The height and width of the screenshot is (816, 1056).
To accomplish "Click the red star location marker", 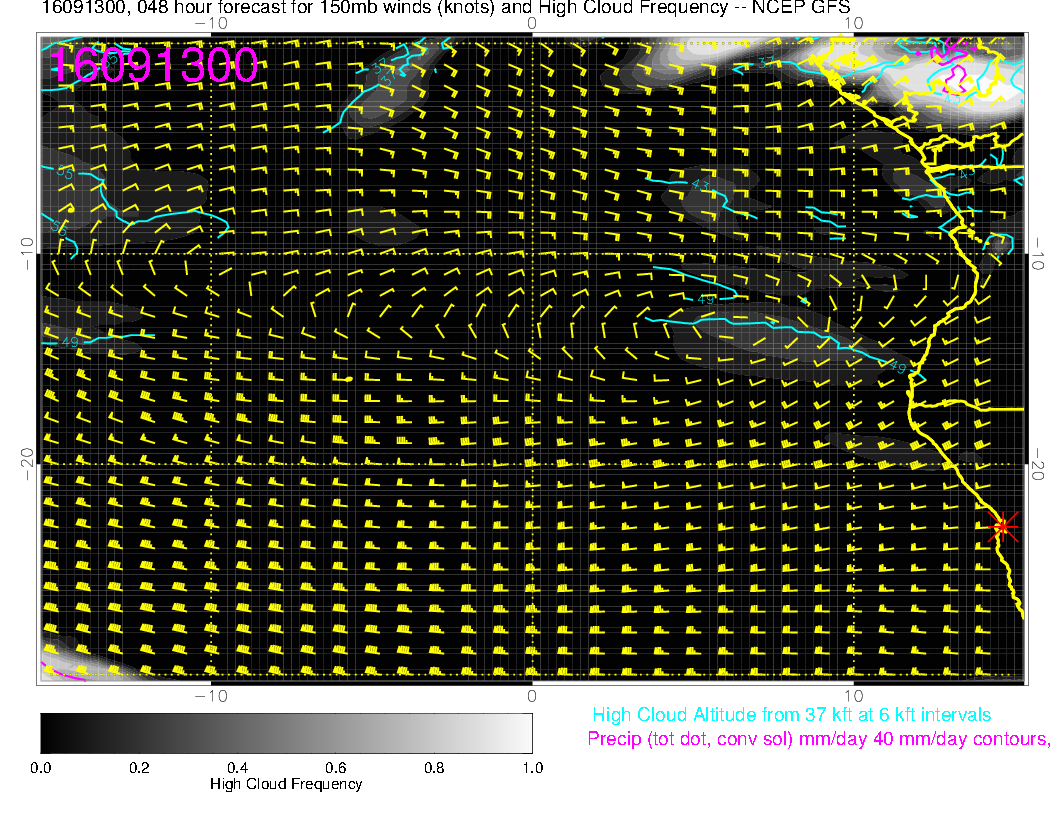I will click(x=1003, y=526).
